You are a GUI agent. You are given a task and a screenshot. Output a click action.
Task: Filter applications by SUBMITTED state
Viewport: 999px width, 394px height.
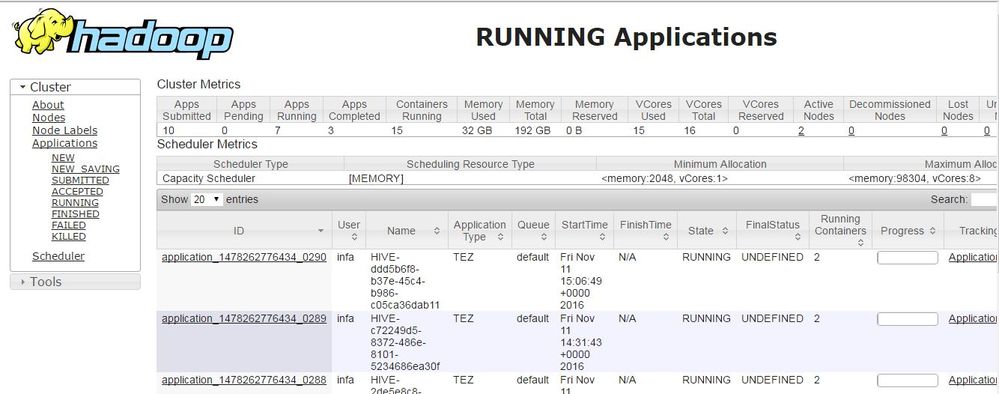pyautogui.click(x=80, y=180)
